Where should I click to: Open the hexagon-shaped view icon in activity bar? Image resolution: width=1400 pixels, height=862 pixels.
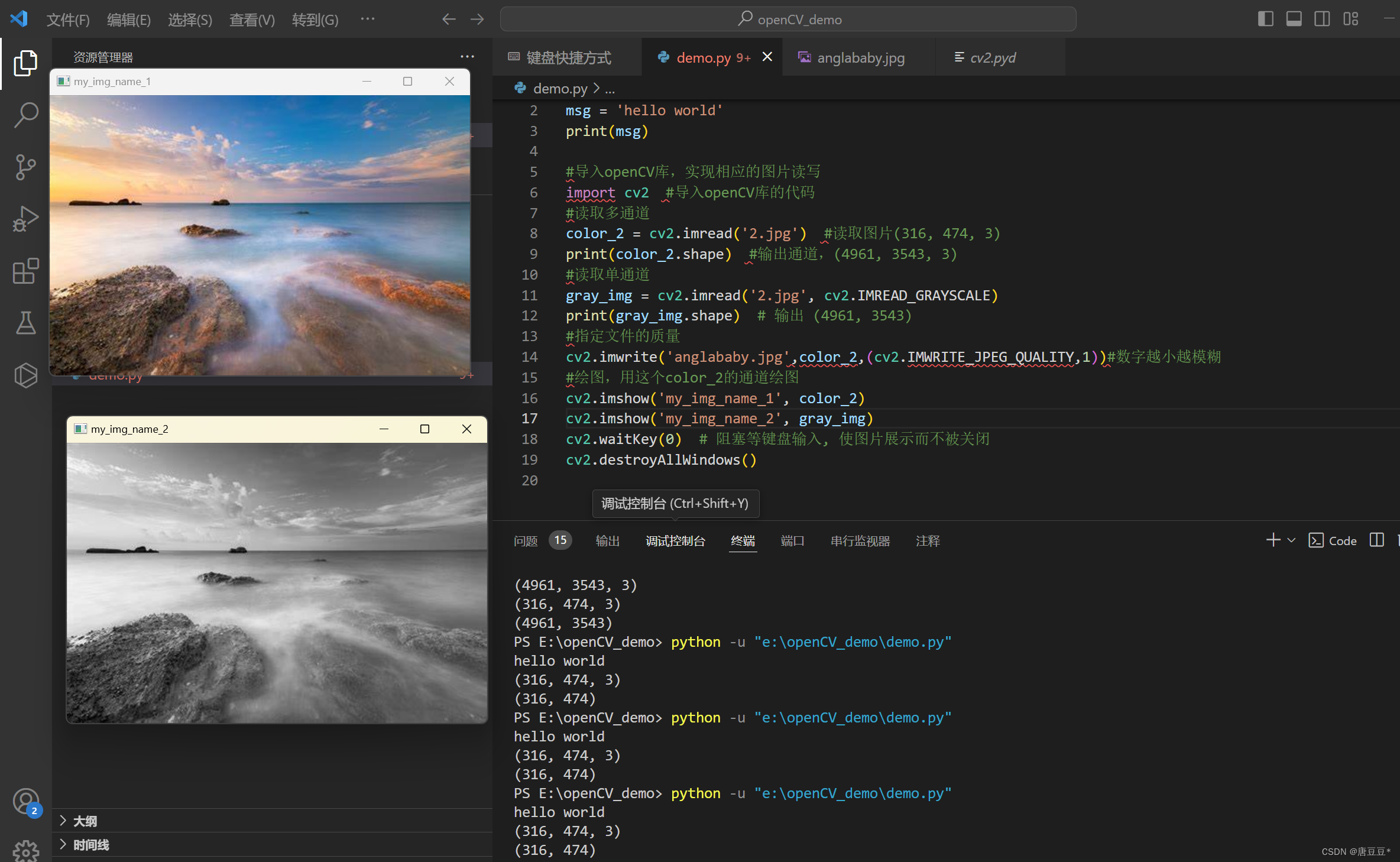25,375
